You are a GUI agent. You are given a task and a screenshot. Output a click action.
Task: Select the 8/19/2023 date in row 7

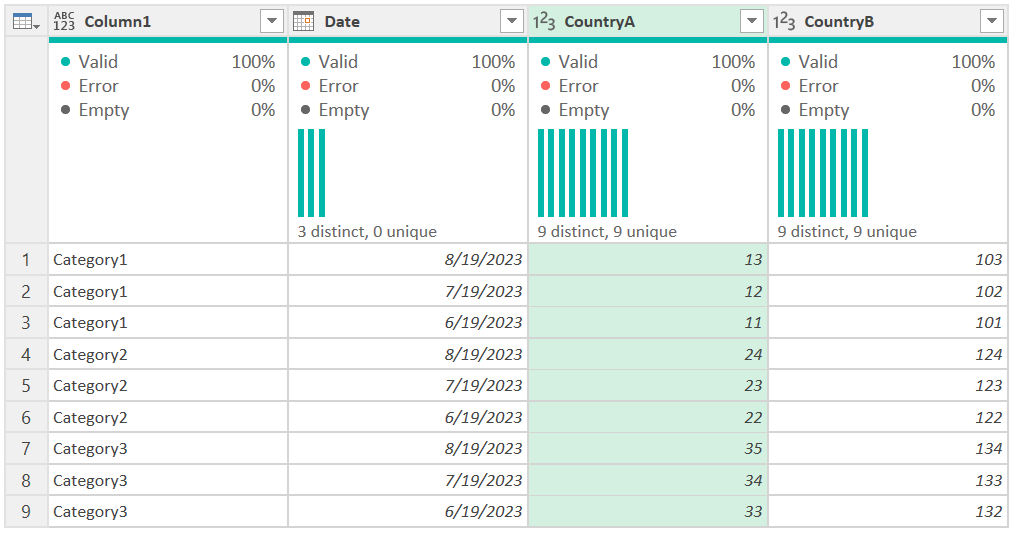[408, 449]
